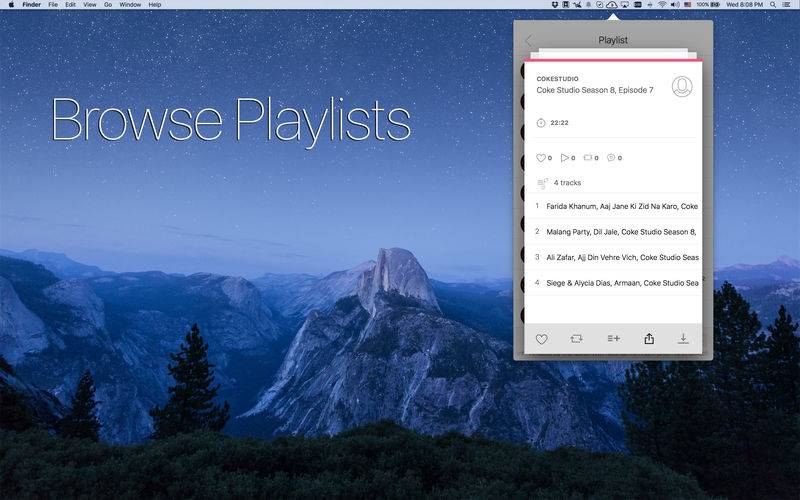Open the Help menu
This screenshot has width=800, height=500.
[x=155, y=5]
